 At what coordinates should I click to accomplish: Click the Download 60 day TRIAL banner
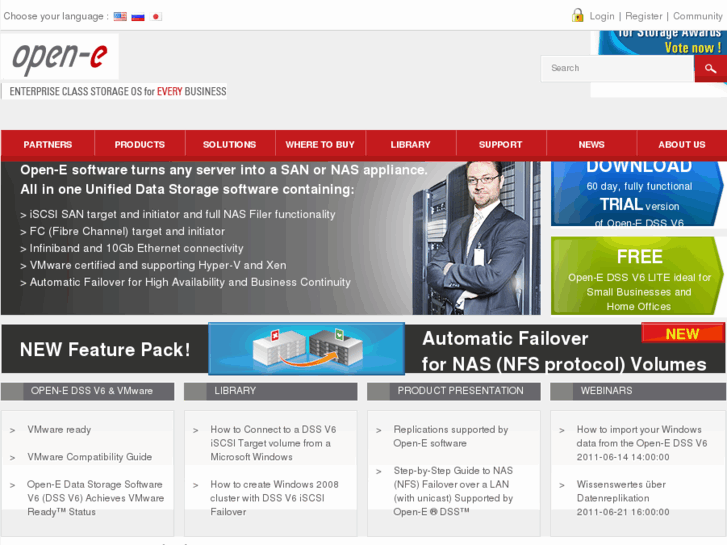[x=637, y=194]
